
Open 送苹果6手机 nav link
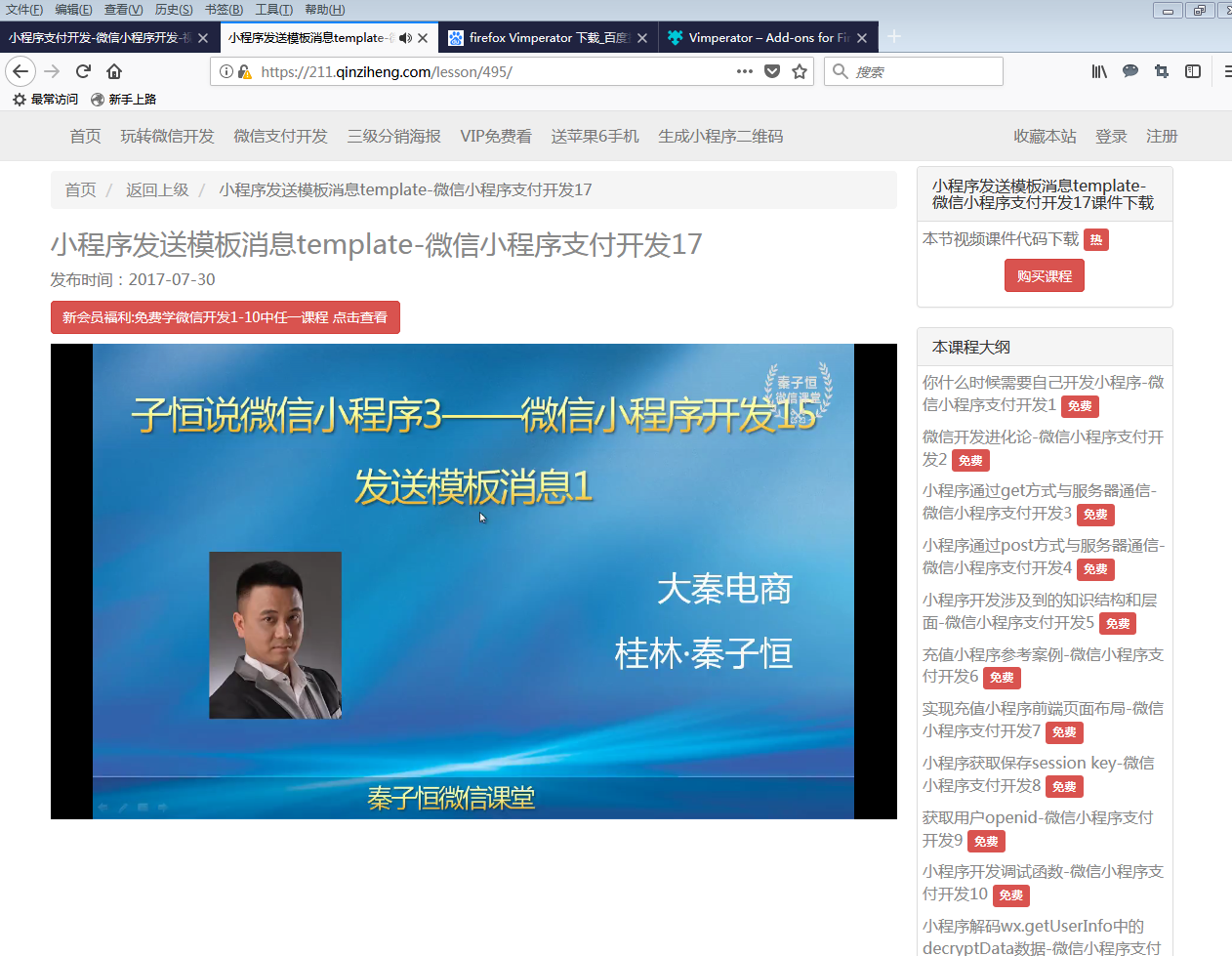(595, 136)
